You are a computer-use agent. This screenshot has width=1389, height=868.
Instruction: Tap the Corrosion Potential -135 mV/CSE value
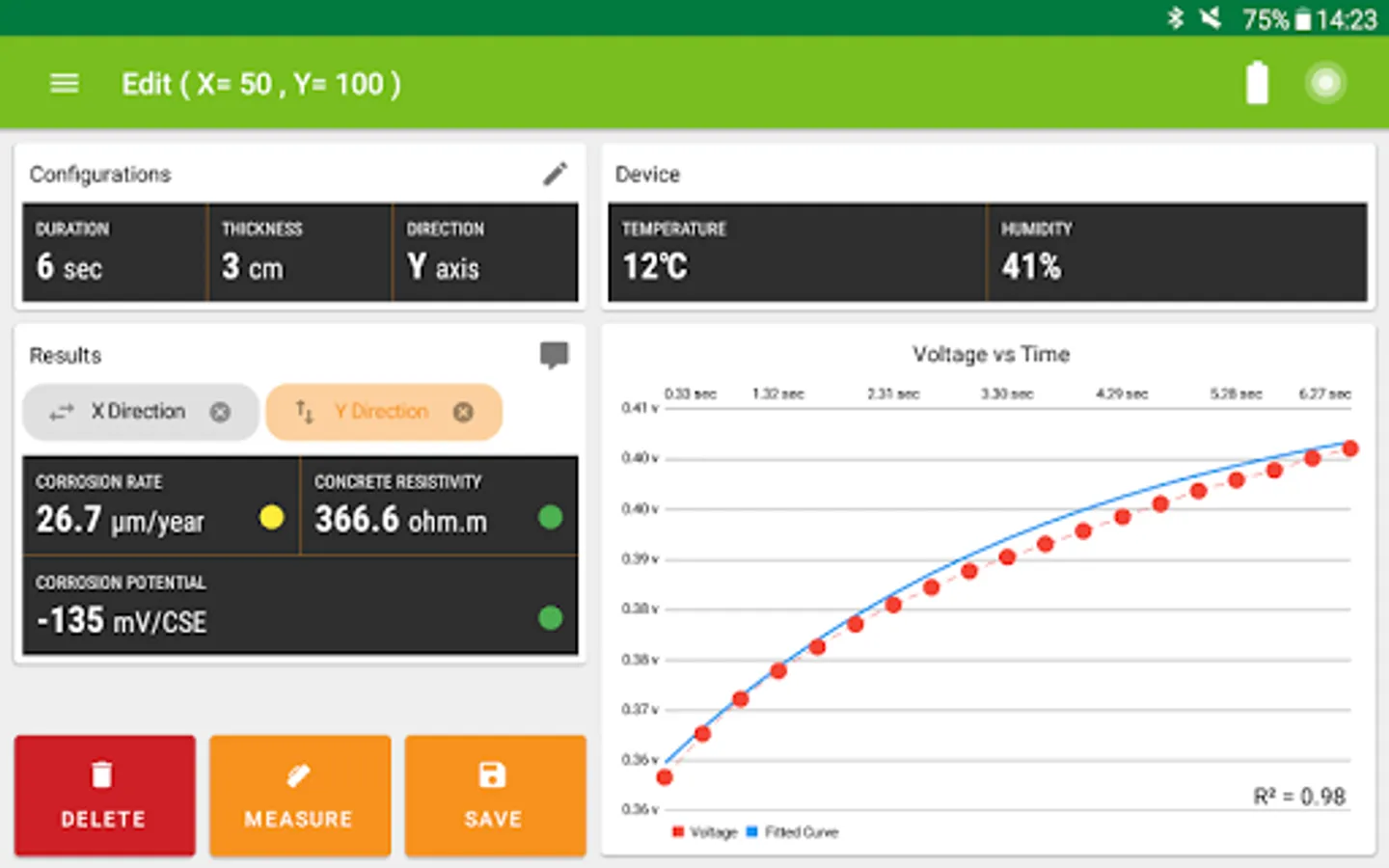(x=122, y=620)
